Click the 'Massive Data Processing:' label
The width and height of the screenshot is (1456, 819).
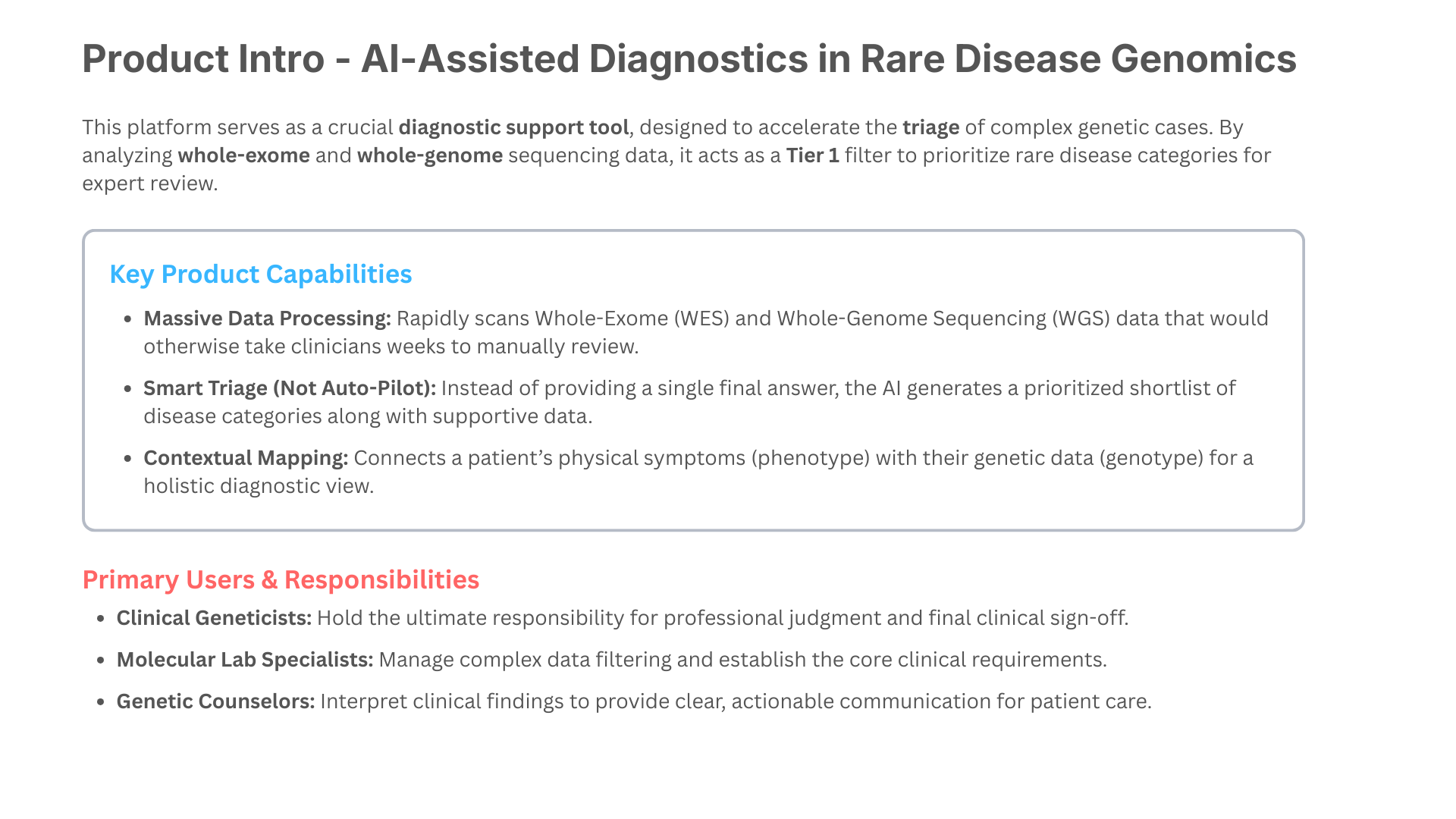pyautogui.click(x=267, y=318)
